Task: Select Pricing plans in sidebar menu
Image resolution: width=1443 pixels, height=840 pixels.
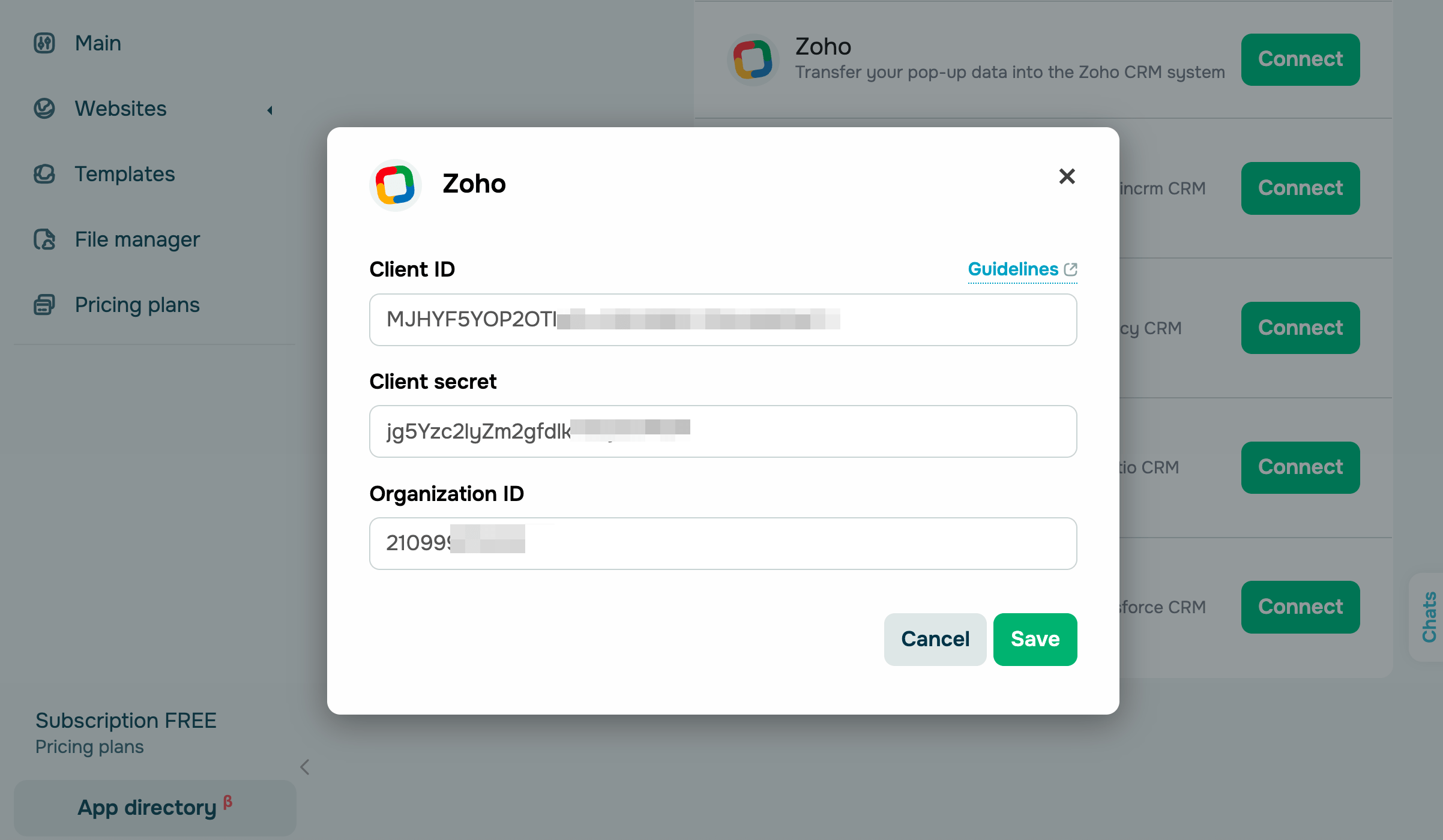Action: pos(137,305)
